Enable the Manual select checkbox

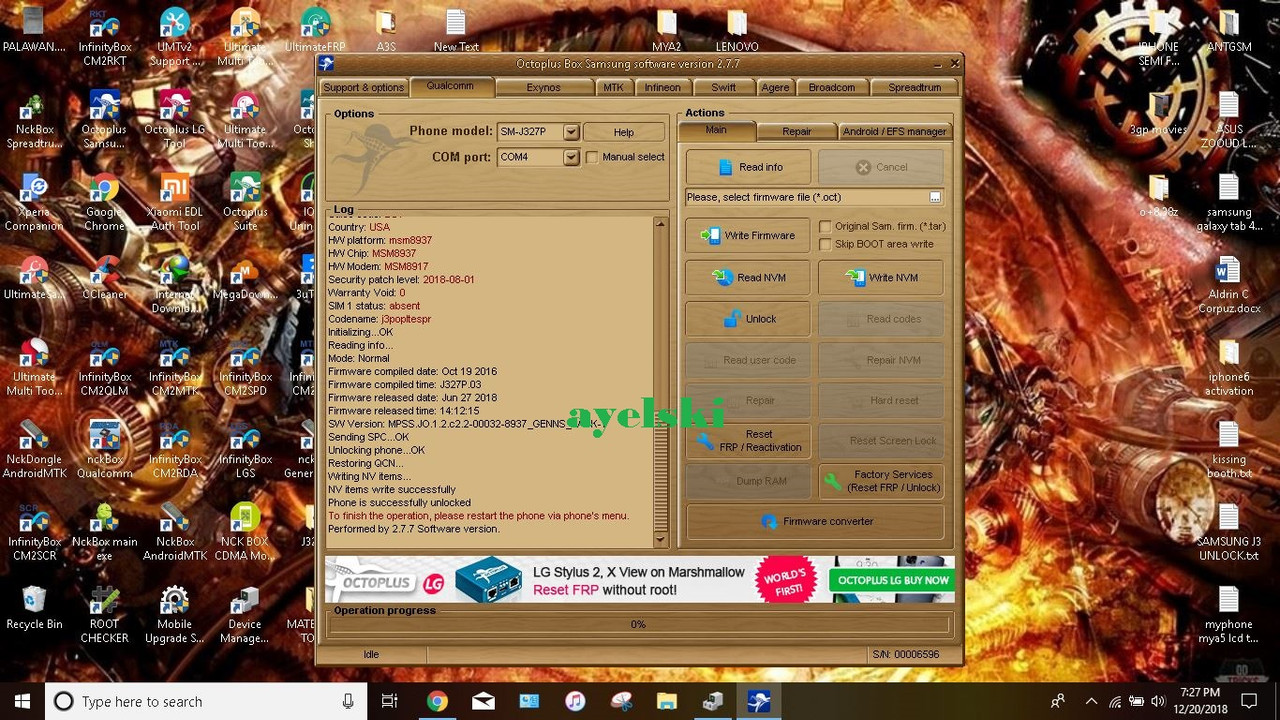click(592, 157)
